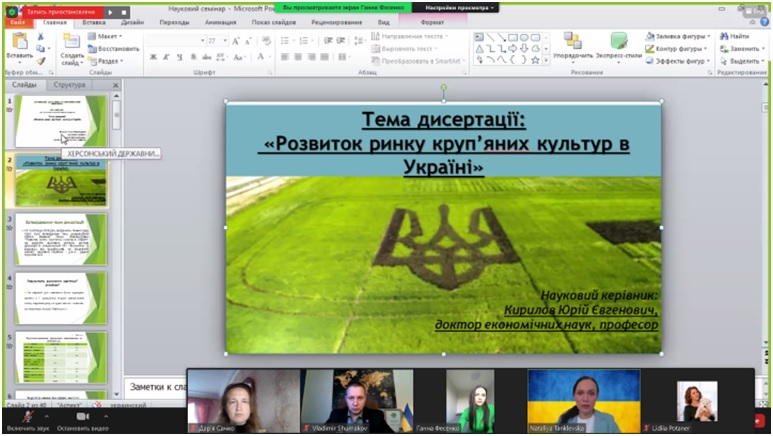Click the PowerPoint Help question mark icon
Image resolution: width=773 pixels, height=436 pixels.
click(x=765, y=22)
